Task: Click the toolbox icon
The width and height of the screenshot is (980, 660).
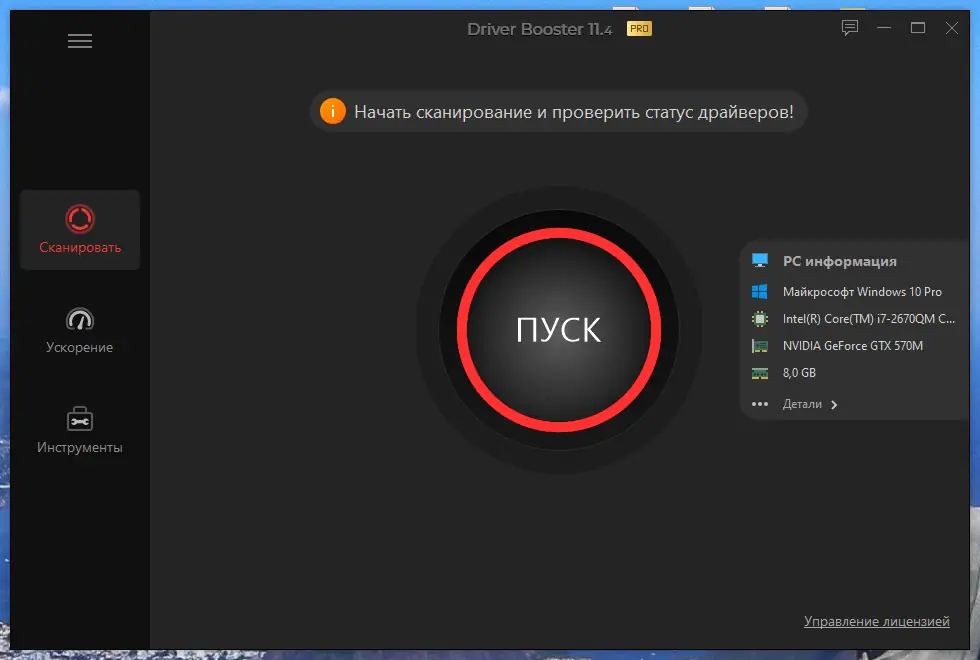Action: click(80, 419)
